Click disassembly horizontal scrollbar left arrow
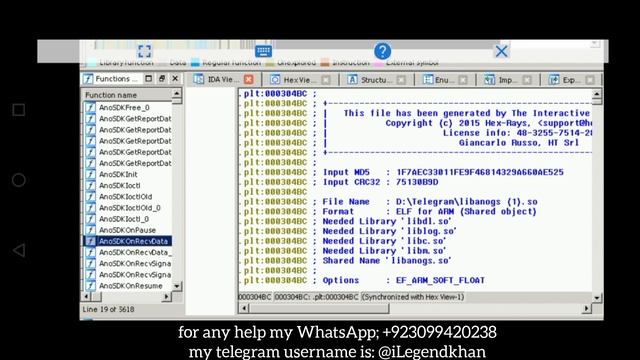 click(244, 309)
